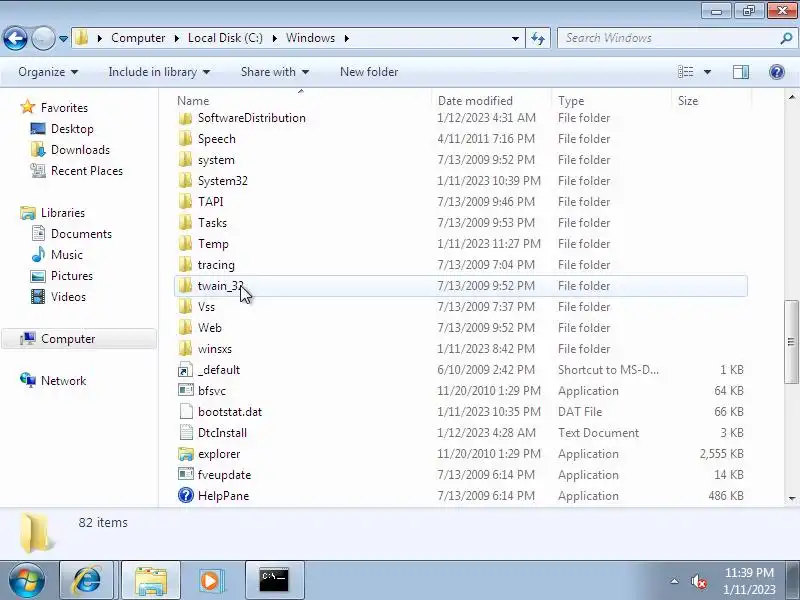Navigate to Computer breadcrumb
The width and height of the screenshot is (800, 600).
[x=138, y=38]
